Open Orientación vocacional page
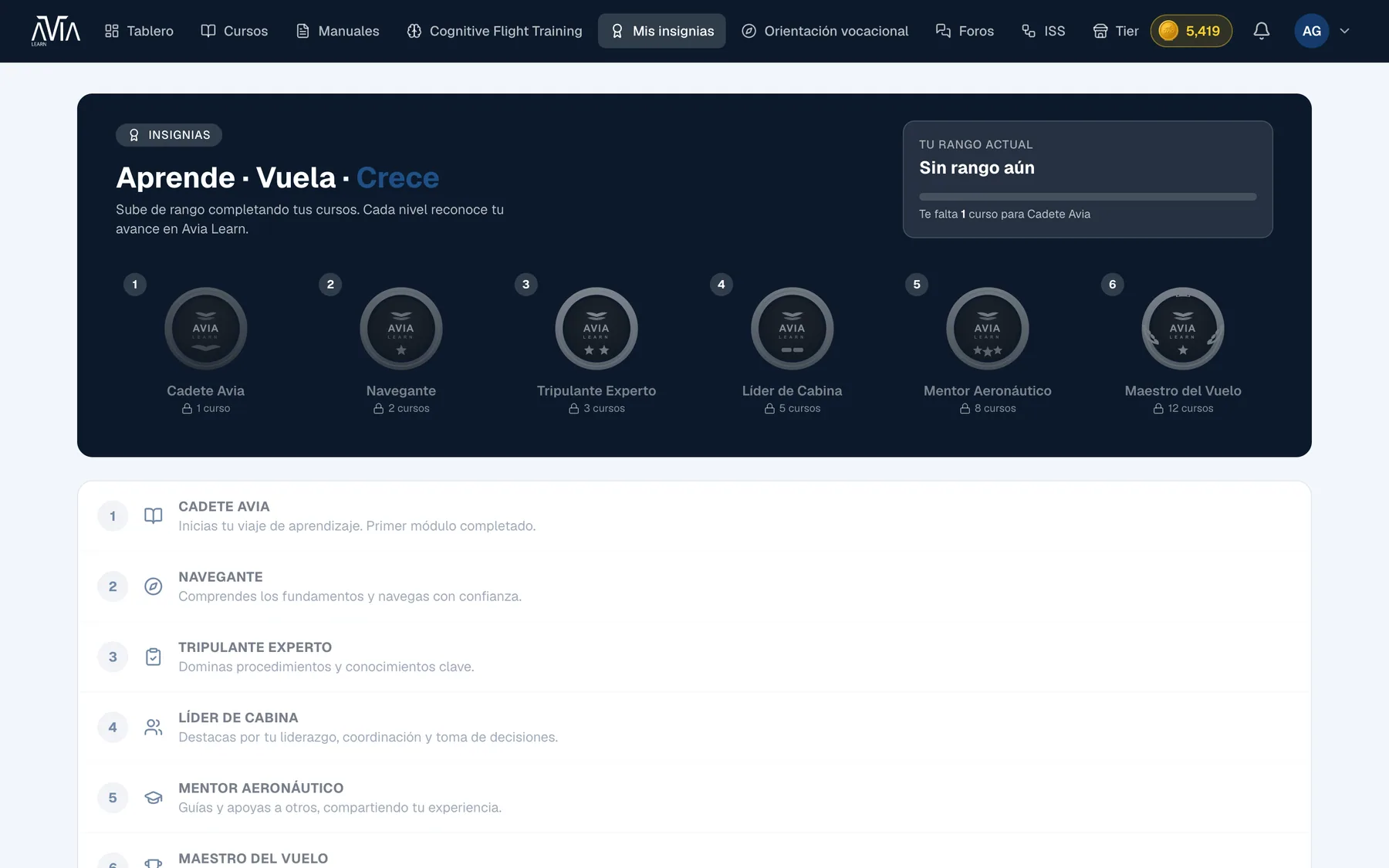1389x868 pixels. 825,31
